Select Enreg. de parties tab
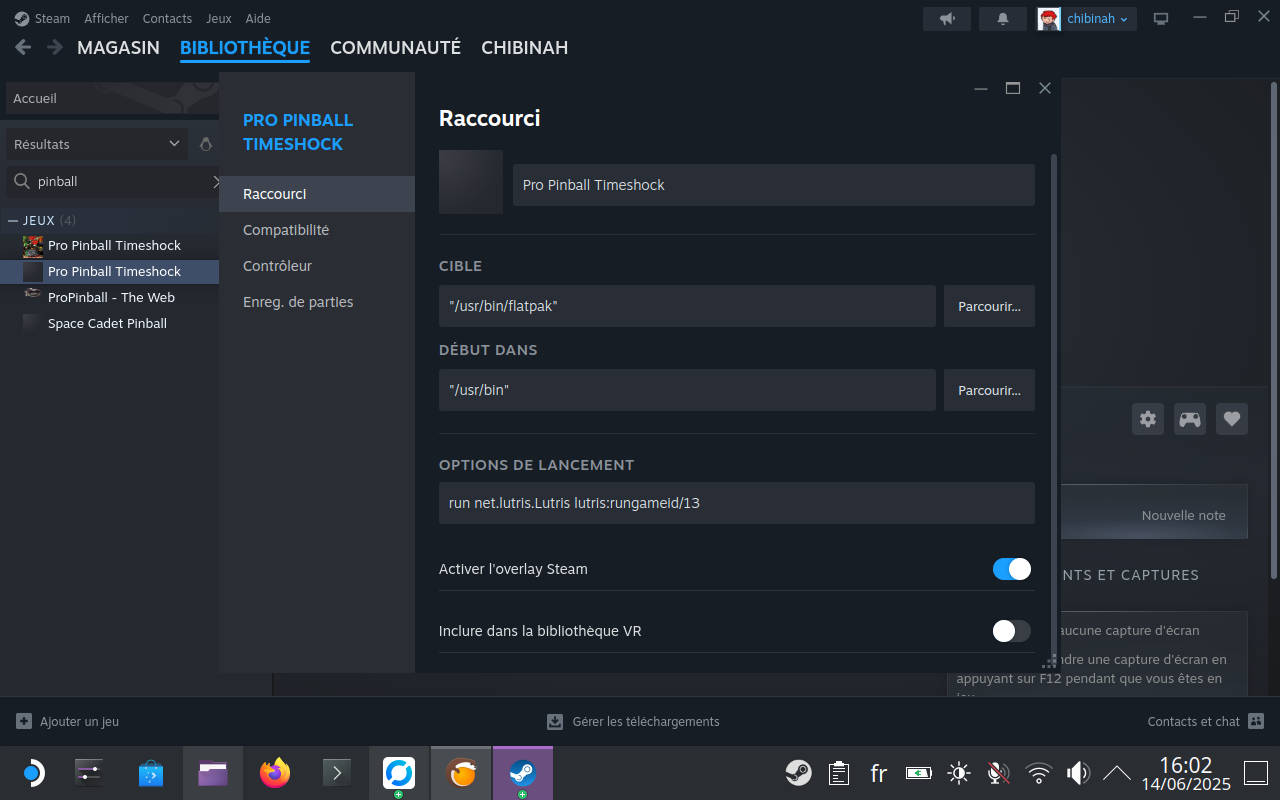1280x800 pixels. pyautogui.click(x=317, y=302)
